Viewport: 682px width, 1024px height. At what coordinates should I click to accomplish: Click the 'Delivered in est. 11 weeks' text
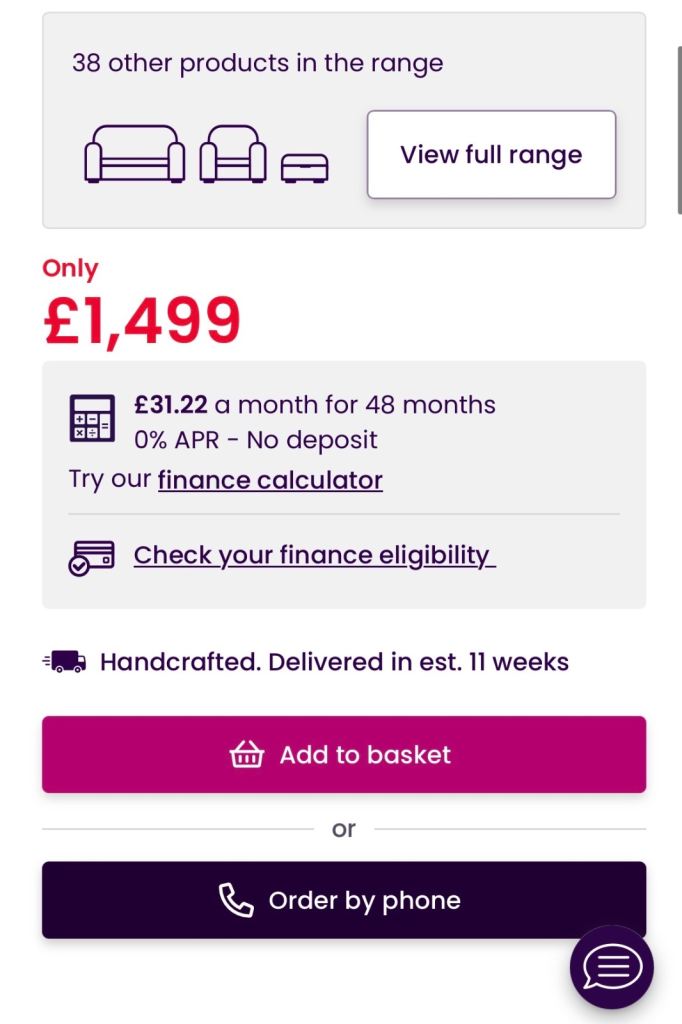[418, 662]
